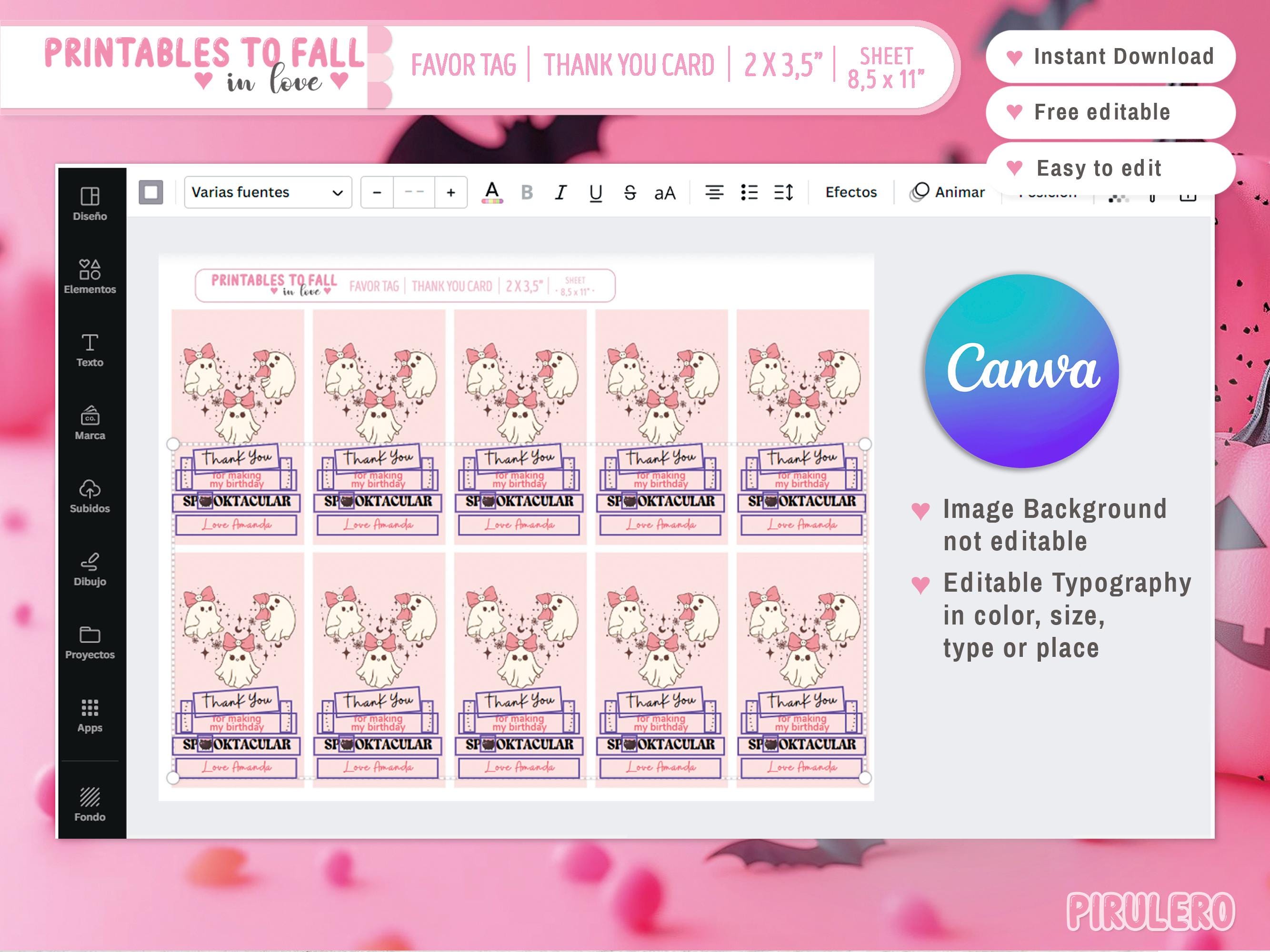Change text alignment

click(x=714, y=192)
